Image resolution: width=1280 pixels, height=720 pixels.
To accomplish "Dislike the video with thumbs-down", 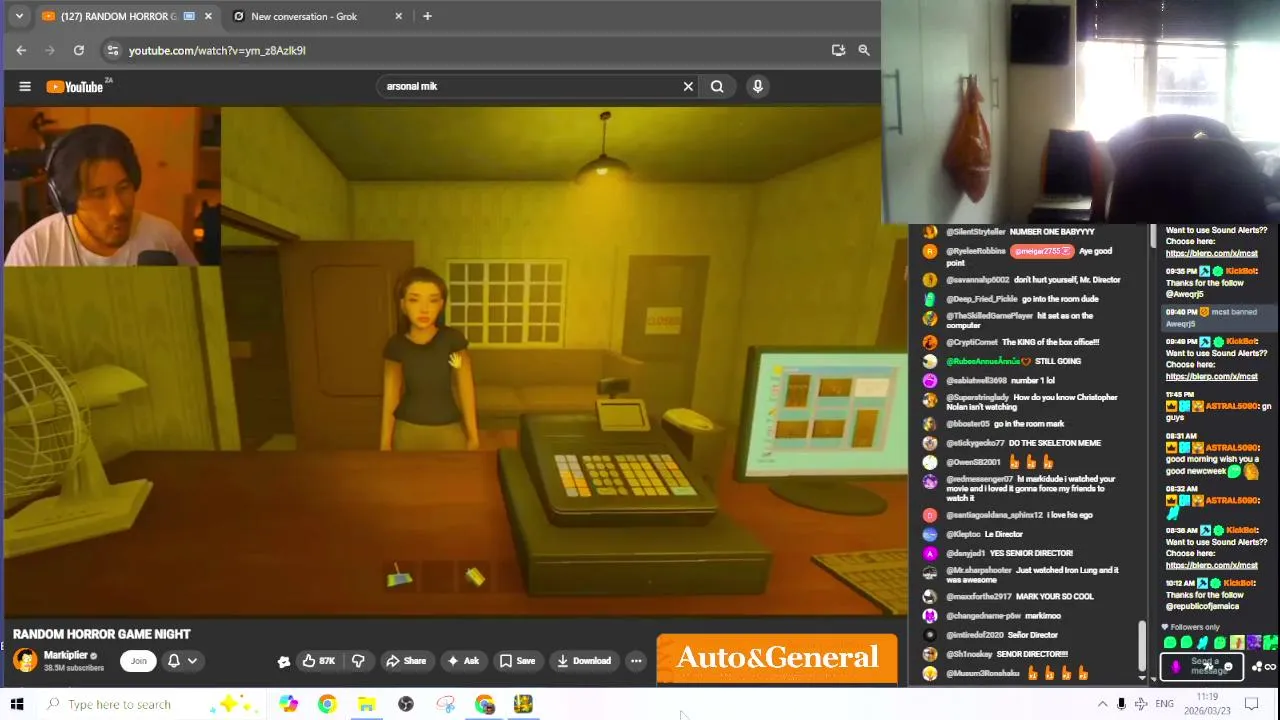I will tap(358, 660).
